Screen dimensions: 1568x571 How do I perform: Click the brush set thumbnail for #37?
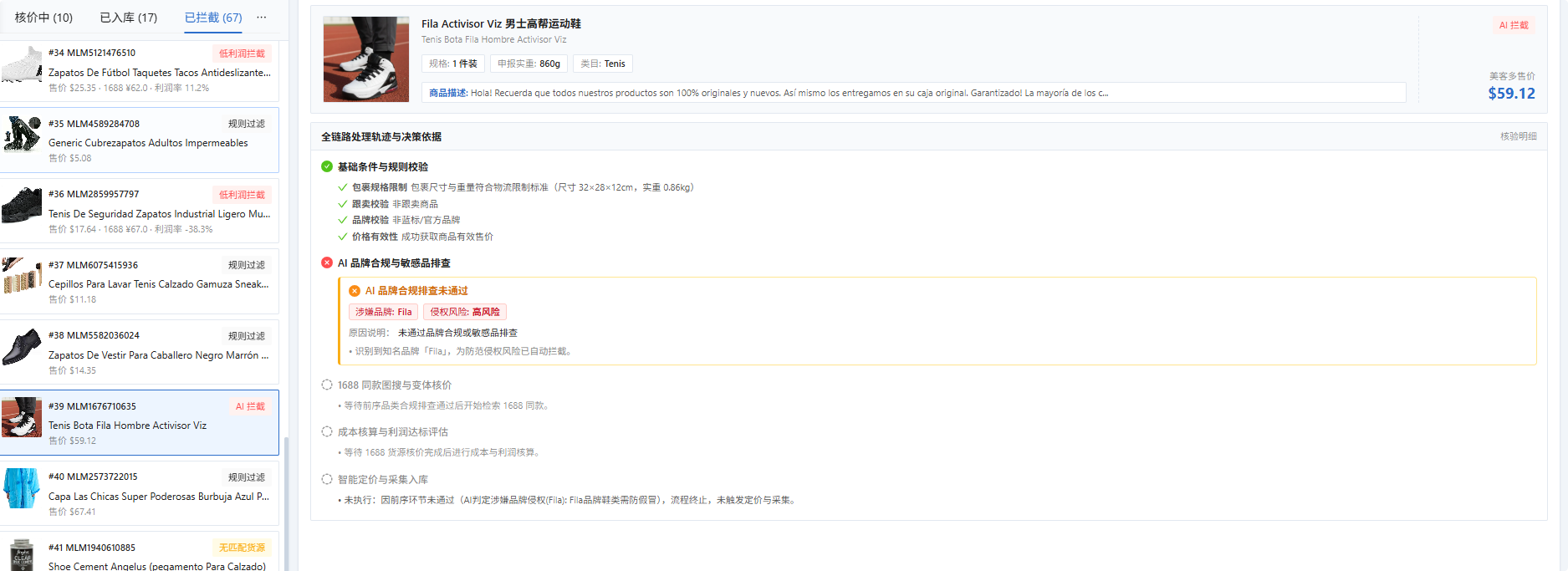pyautogui.click(x=22, y=276)
